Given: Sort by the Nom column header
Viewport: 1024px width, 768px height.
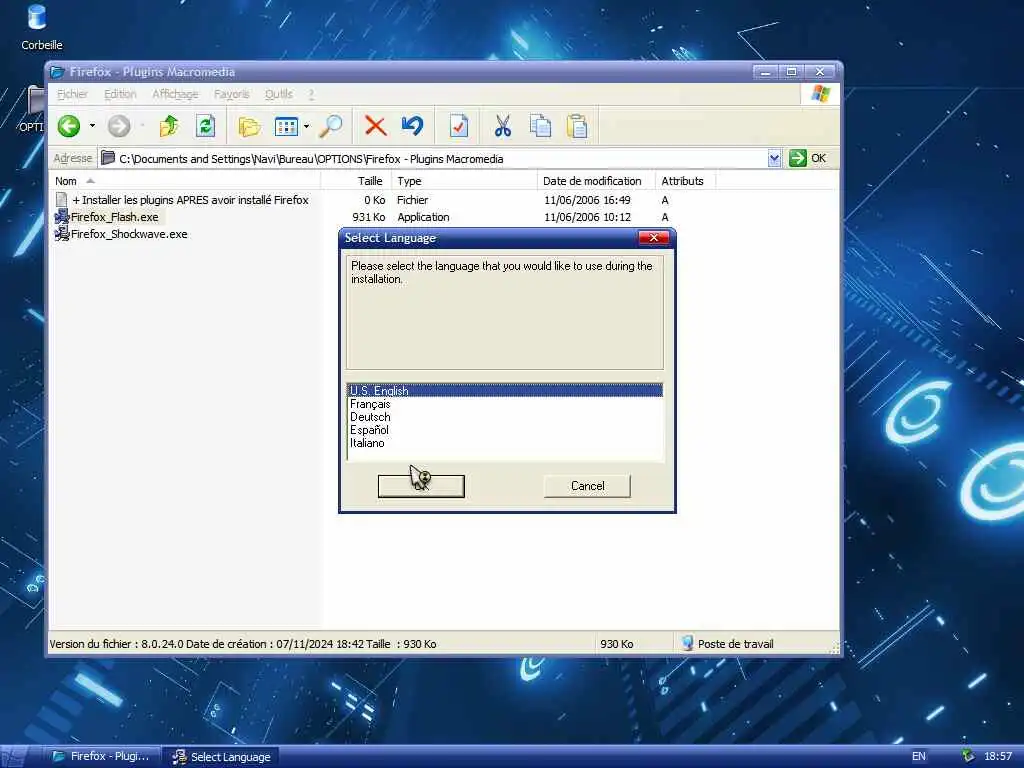Looking at the screenshot, I should tap(185, 181).
